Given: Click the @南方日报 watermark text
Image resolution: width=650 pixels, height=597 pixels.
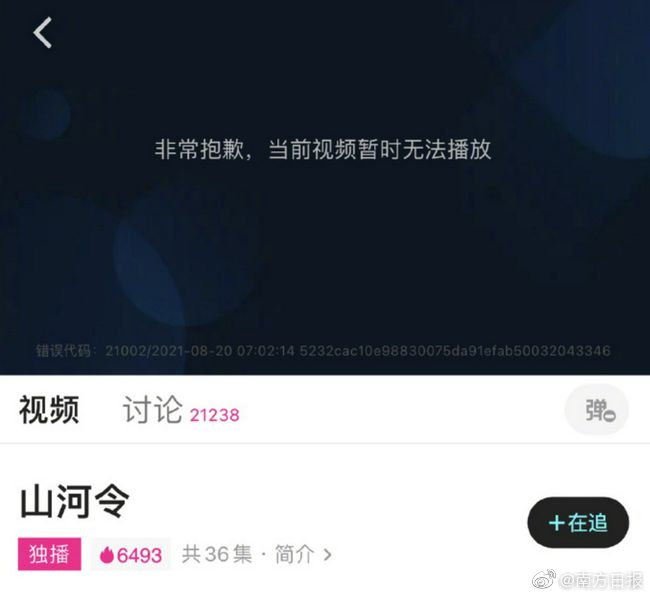Looking at the screenshot, I should click(x=601, y=581).
